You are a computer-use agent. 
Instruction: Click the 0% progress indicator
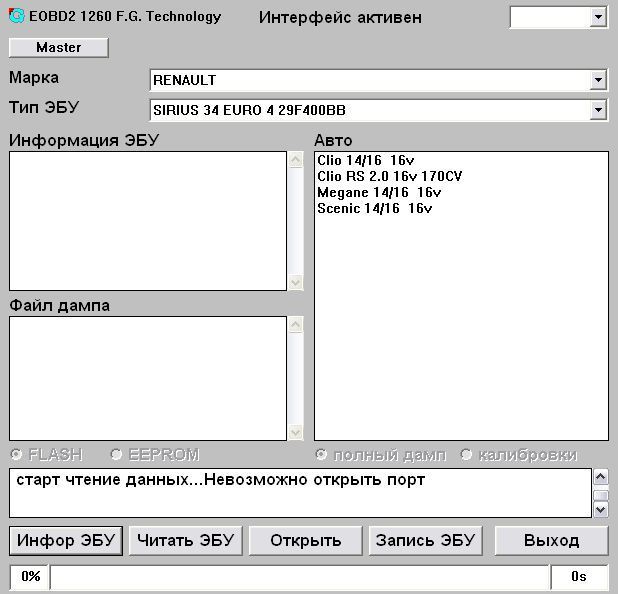(x=30, y=577)
